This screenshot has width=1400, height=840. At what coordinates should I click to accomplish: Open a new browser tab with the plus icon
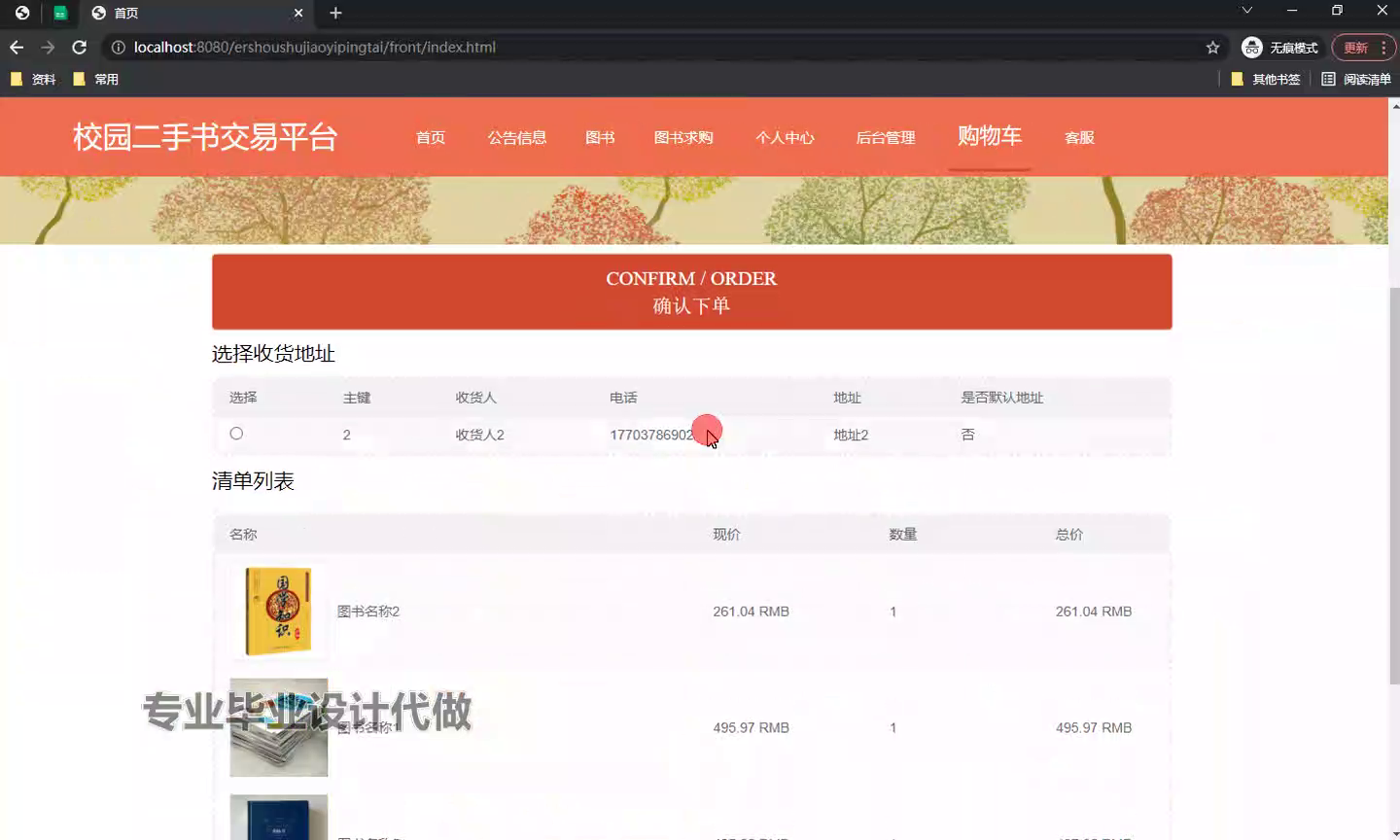coord(335,13)
